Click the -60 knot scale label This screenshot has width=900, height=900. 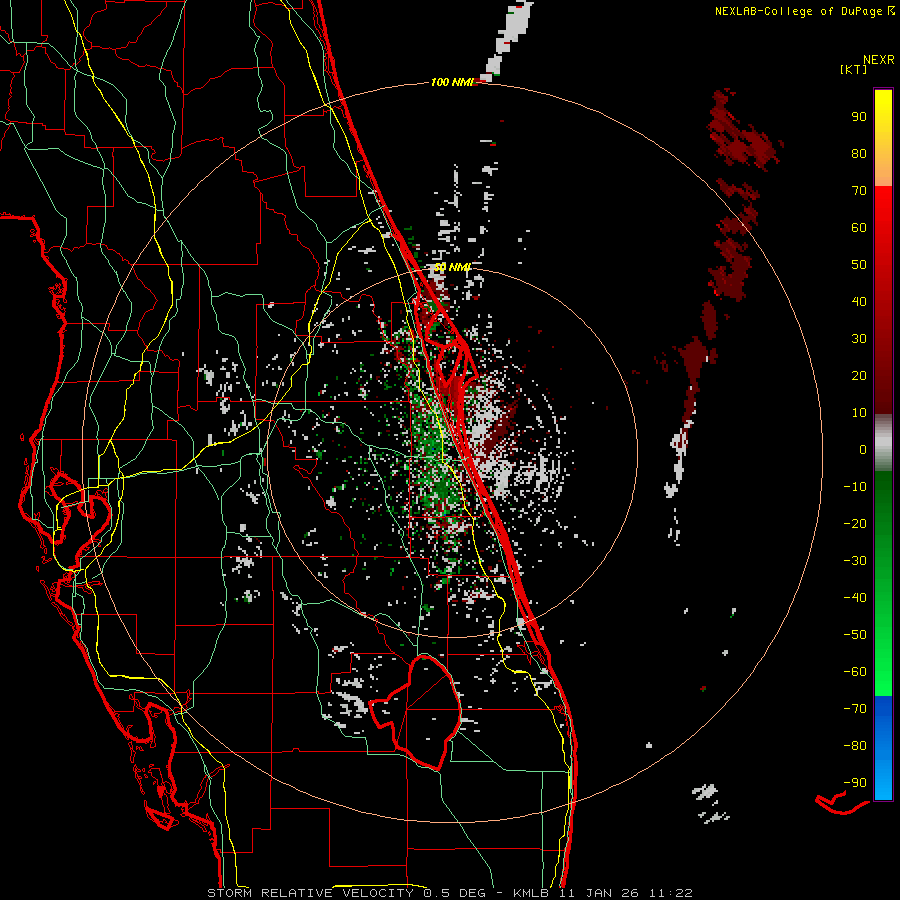click(x=855, y=672)
